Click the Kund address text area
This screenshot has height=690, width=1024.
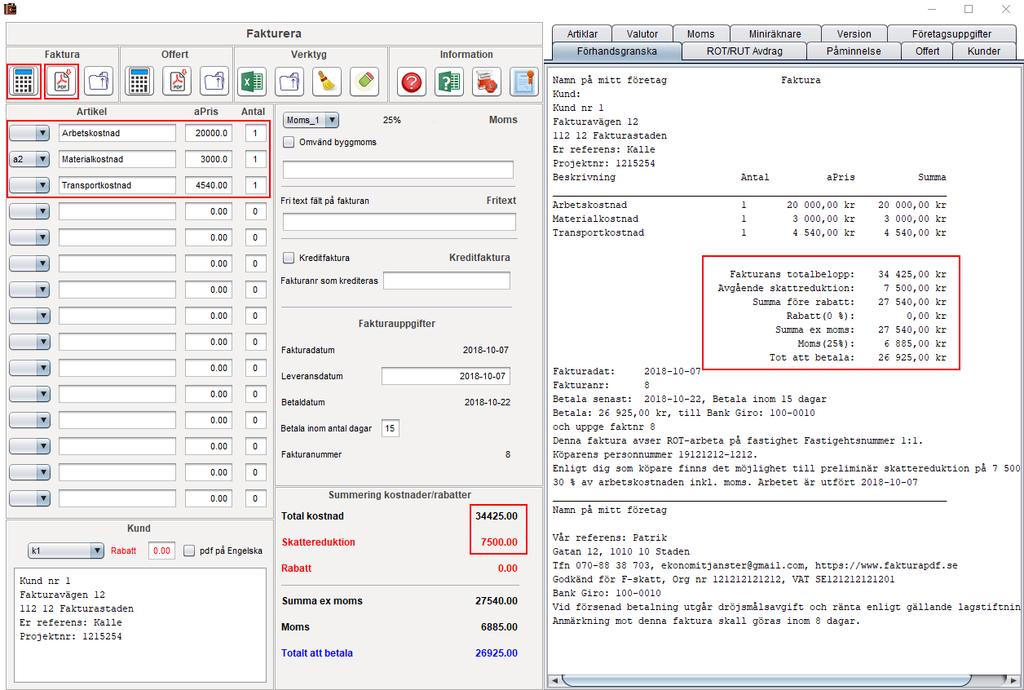tap(140, 625)
